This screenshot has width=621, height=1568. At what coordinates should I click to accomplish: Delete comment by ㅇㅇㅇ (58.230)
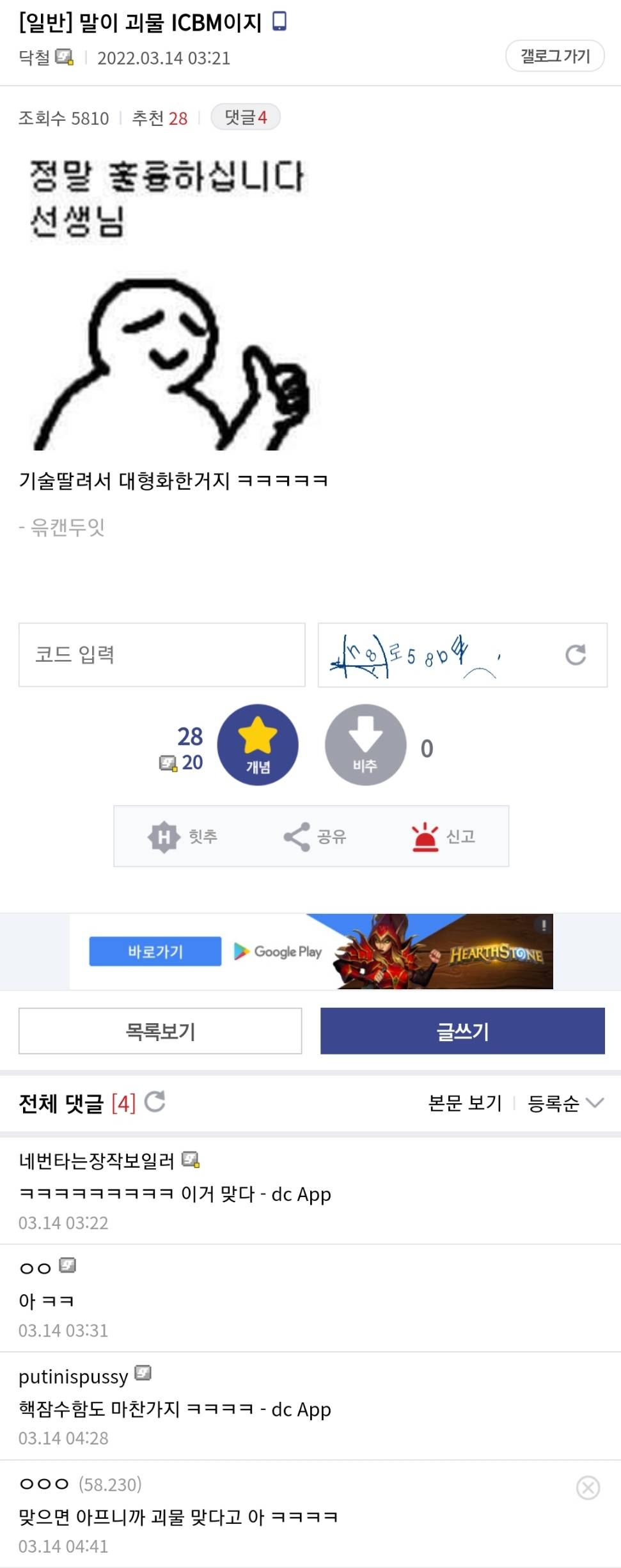(588, 1487)
